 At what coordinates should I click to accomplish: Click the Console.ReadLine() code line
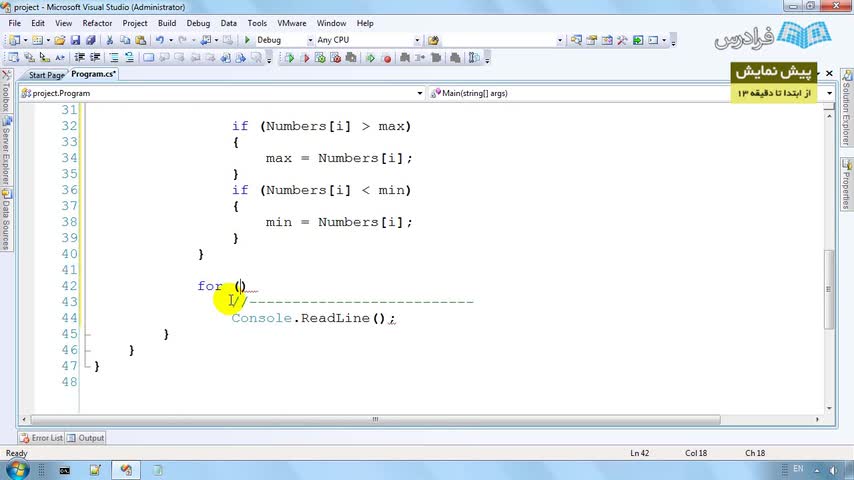pyautogui.click(x=313, y=318)
